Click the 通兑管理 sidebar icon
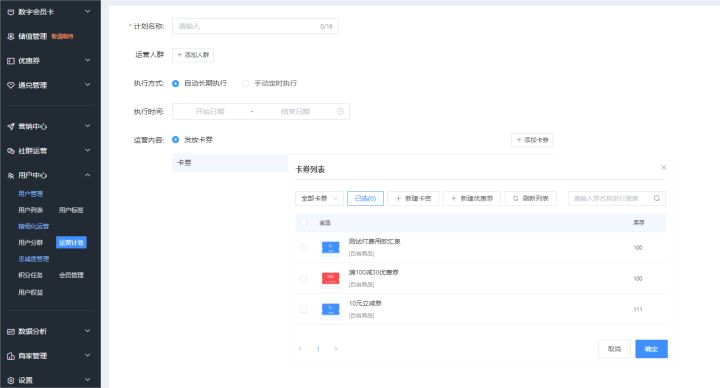This screenshot has height=388, width=720. pos(11,85)
